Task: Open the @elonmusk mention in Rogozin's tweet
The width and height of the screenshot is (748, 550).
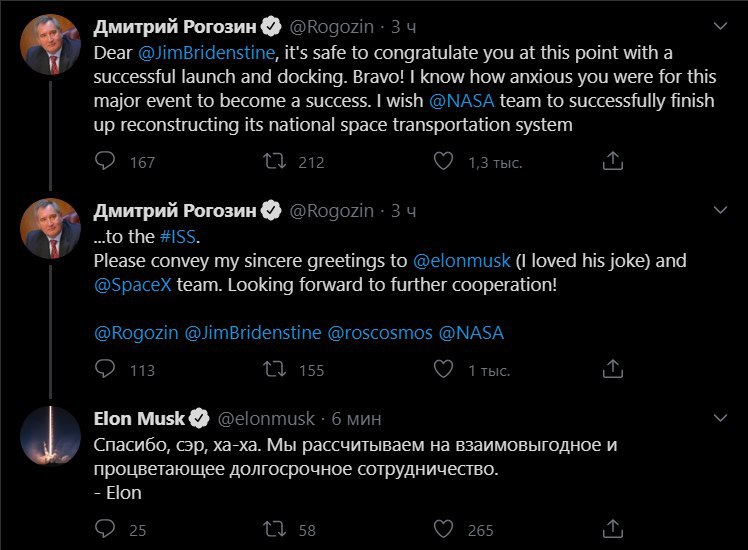Action: pos(461,261)
